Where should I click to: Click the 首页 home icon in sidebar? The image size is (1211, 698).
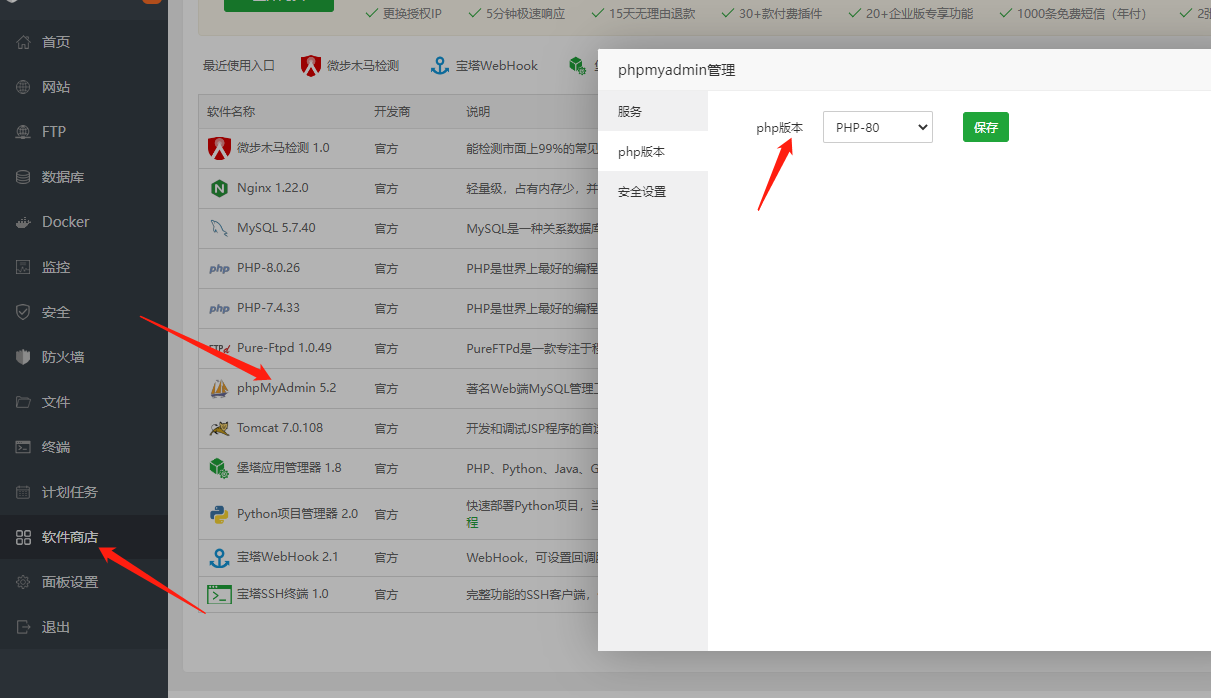click(x=23, y=42)
